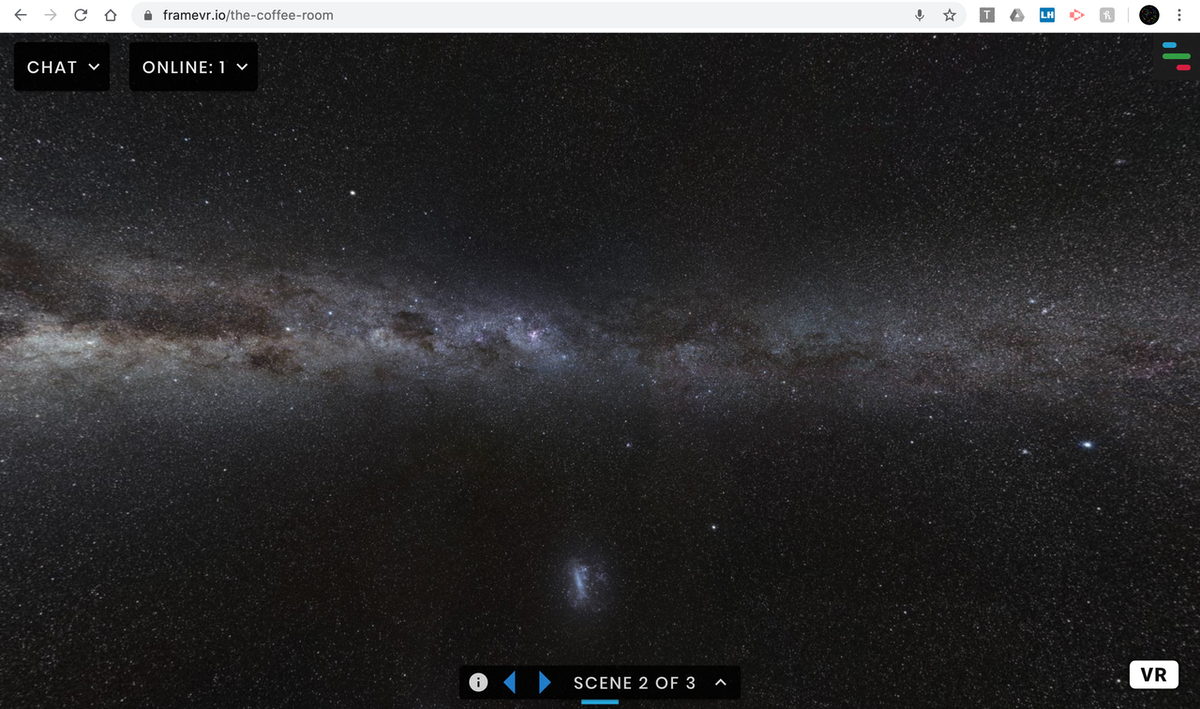Bookmark this page with the star icon

[949, 16]
